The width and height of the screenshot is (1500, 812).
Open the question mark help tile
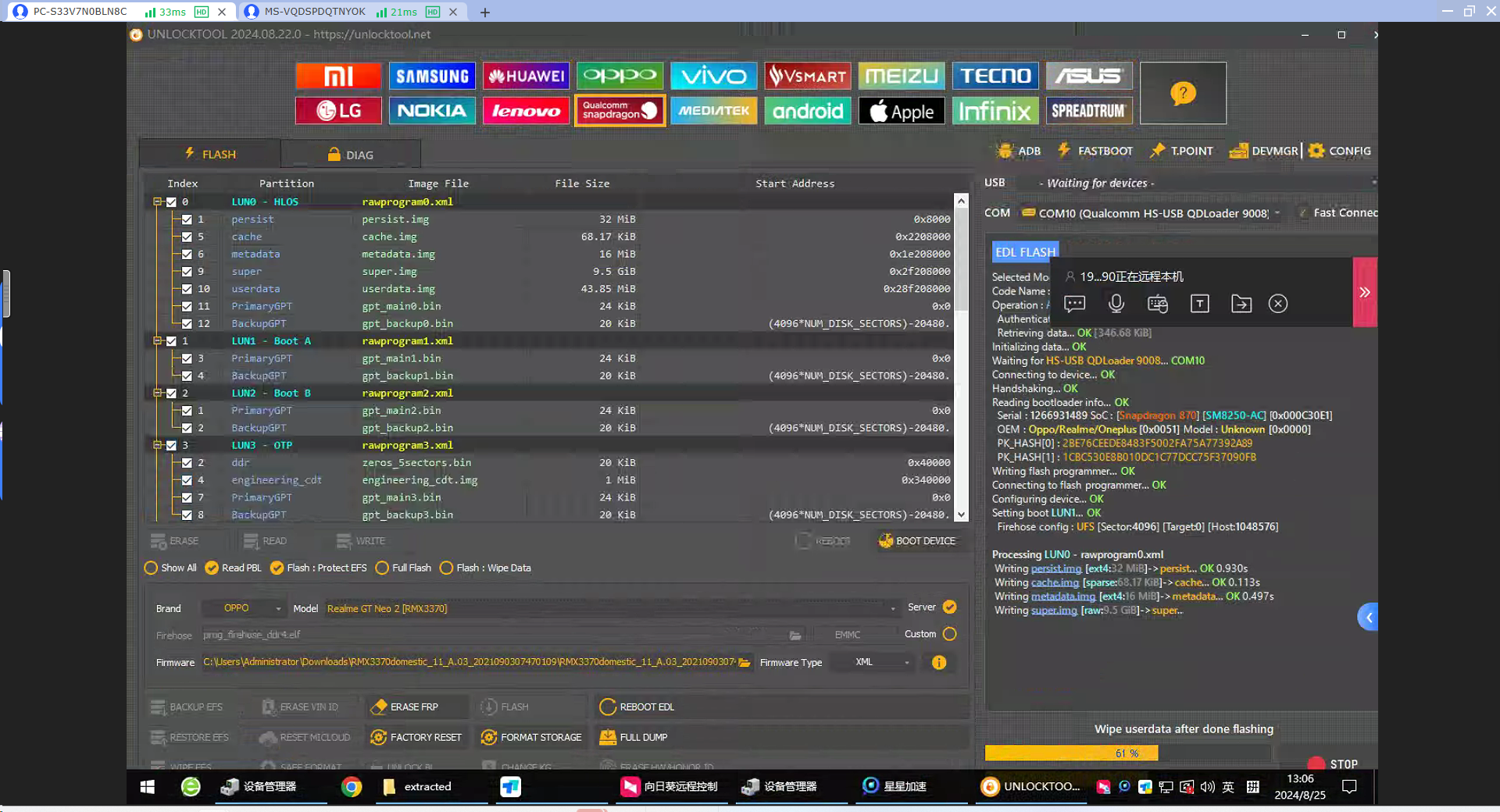tap(1183, 94)
